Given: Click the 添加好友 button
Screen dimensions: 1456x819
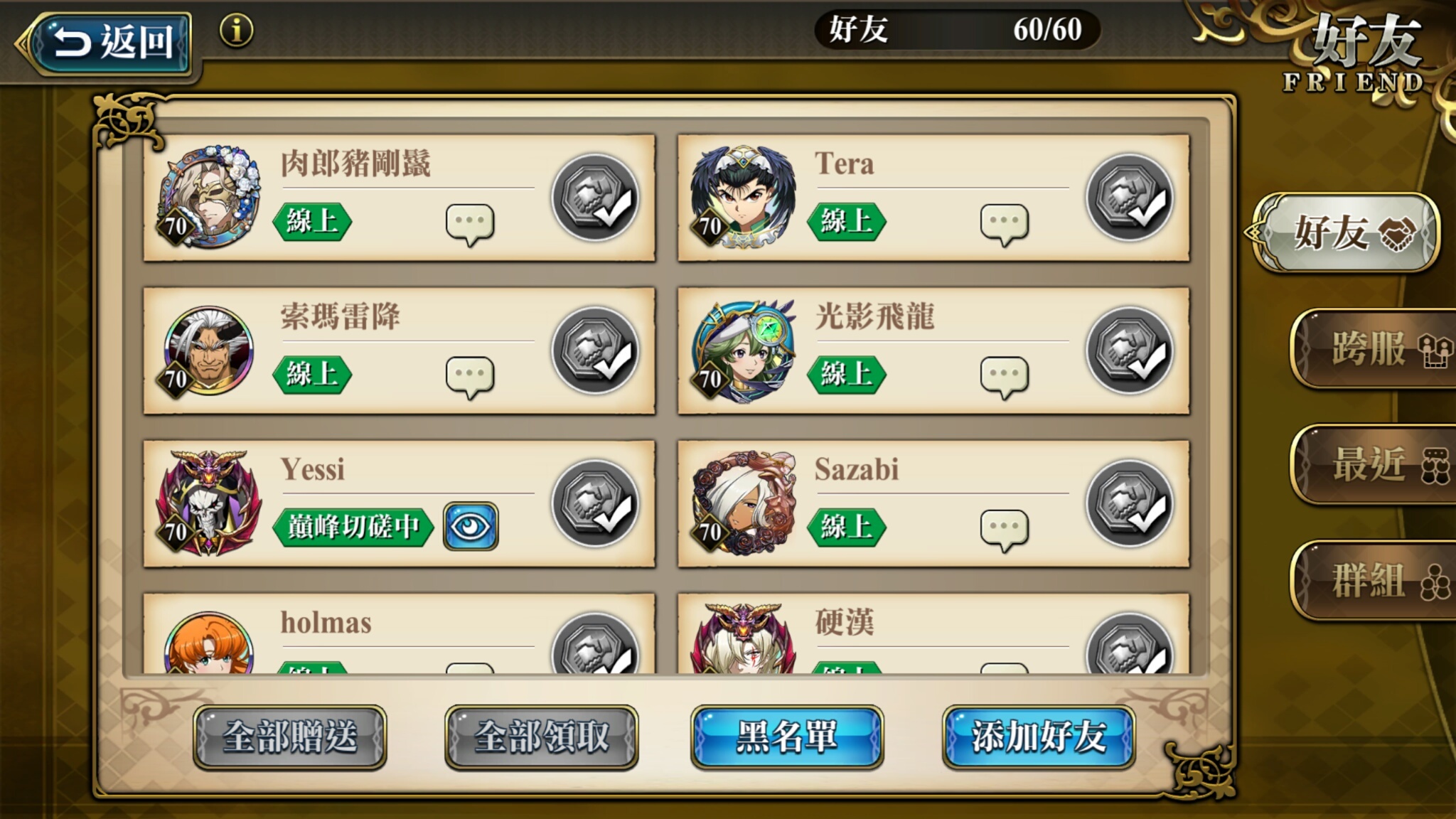Looking at the screenshot, I should 1039,737.
